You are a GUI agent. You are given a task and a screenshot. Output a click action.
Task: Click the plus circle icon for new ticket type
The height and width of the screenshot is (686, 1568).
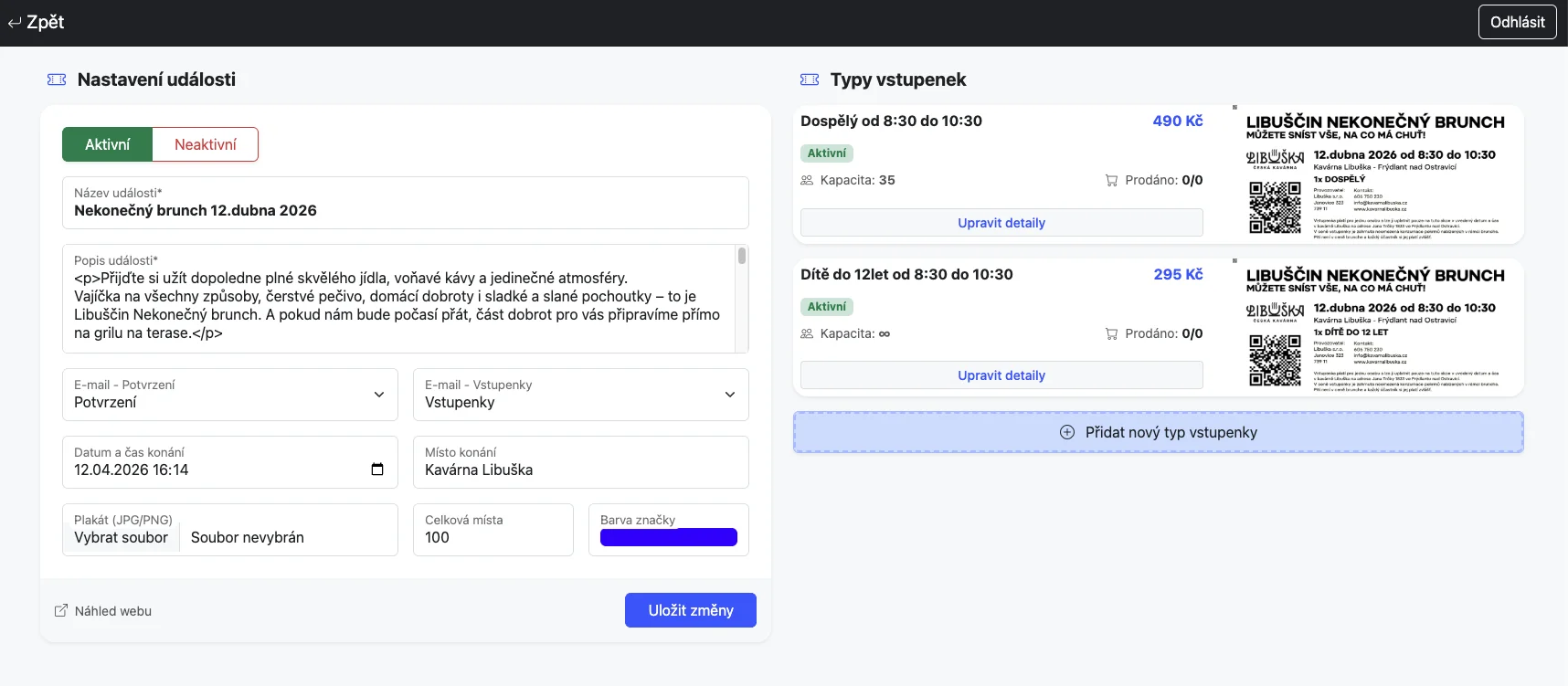pos(1067,432)
